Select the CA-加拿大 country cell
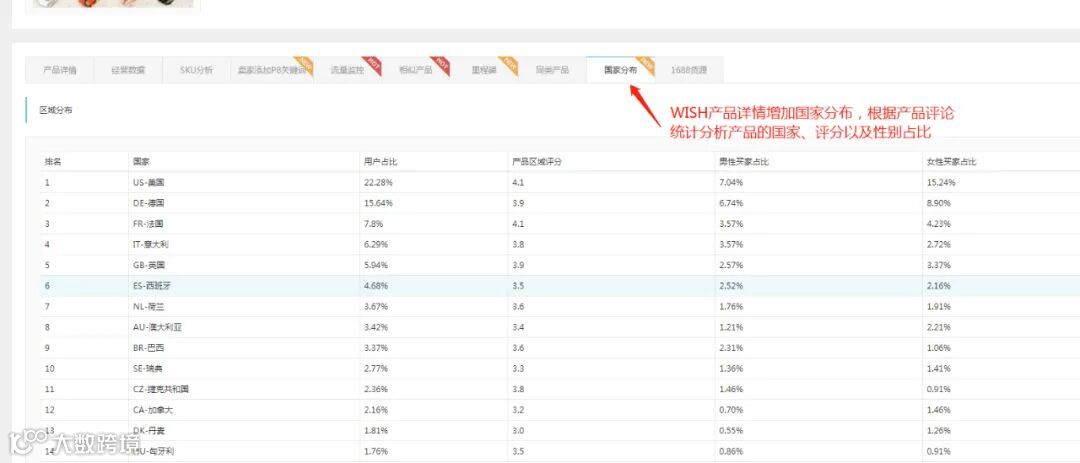 152,410
